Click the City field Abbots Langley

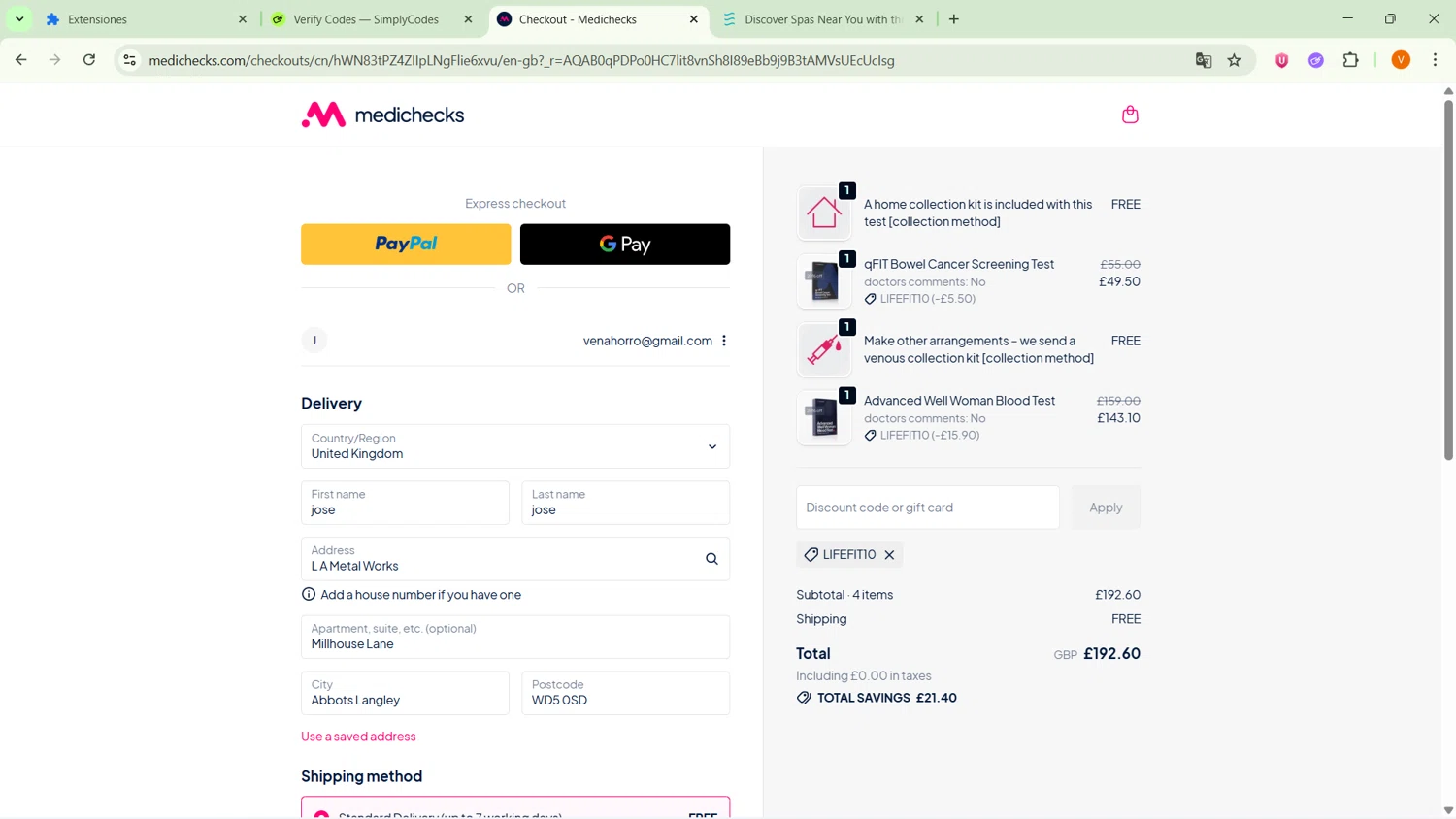(x=405, y=693)
